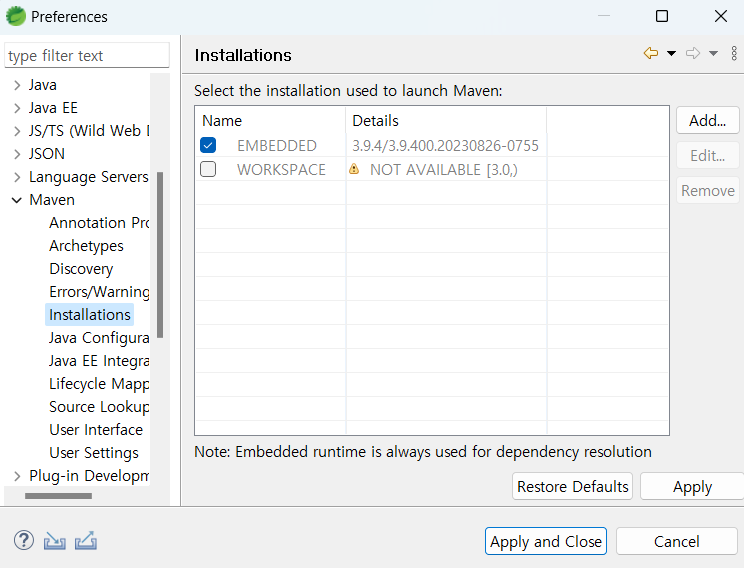
Task: Click the Preferences window app icon
Action: click(x=16, y=16)
